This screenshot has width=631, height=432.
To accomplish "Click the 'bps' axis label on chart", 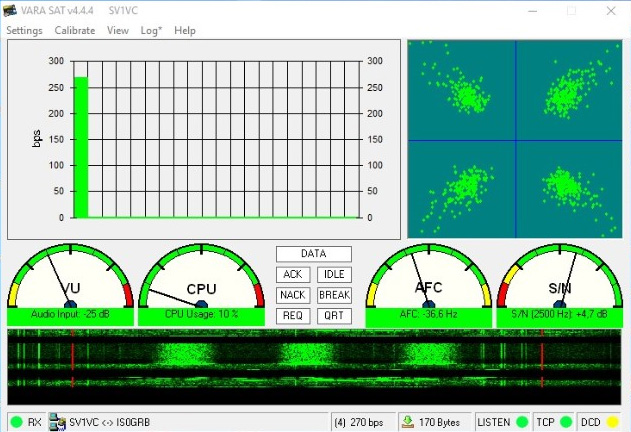I will click(x=36, y=138).
